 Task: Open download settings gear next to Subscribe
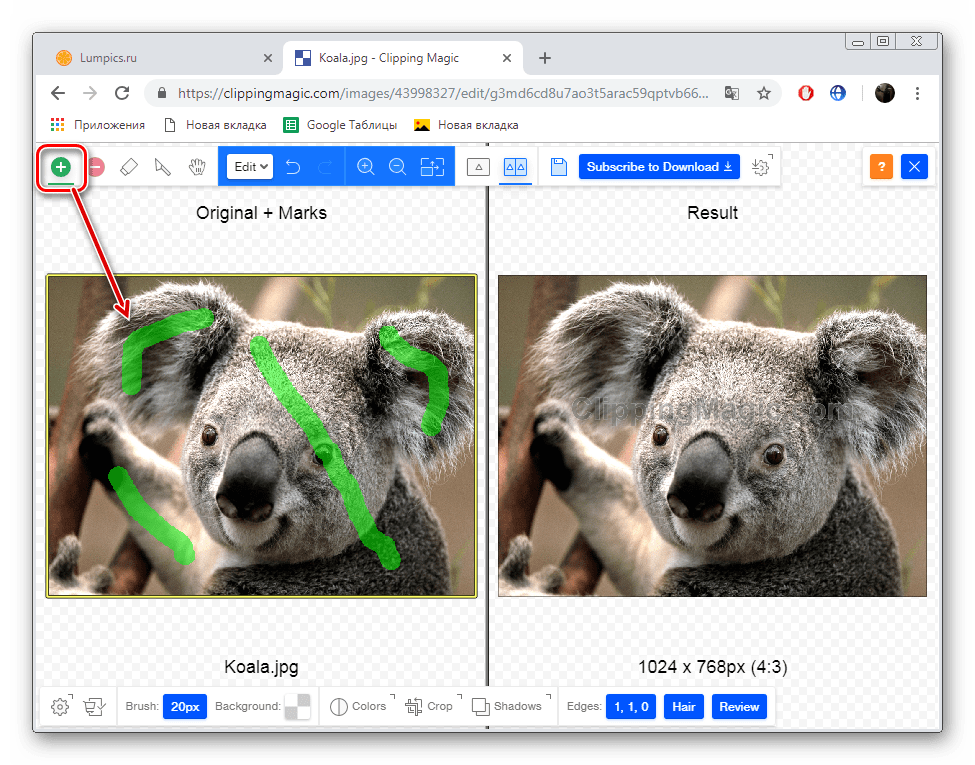762,167
